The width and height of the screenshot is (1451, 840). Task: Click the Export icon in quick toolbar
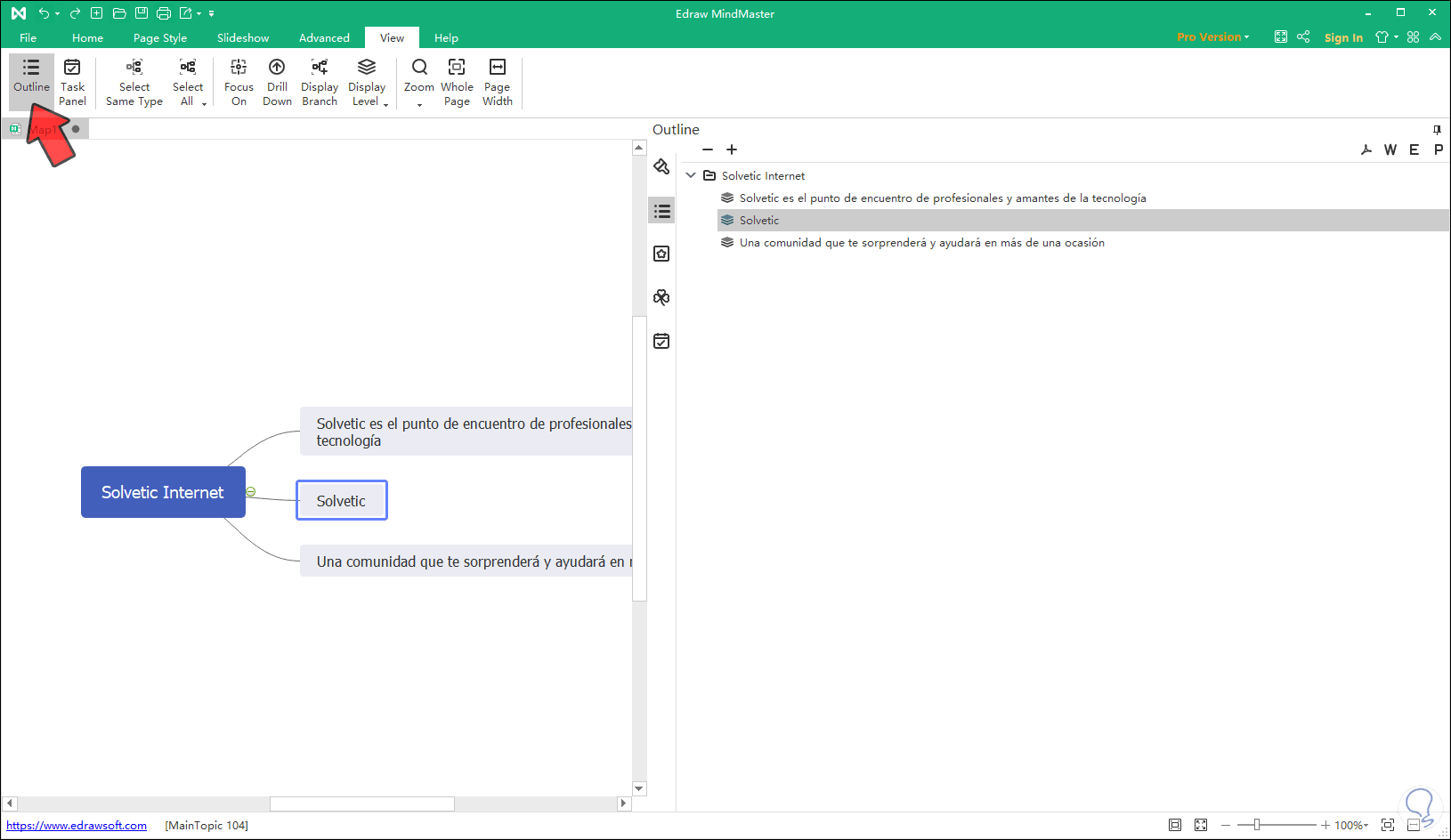point(186,13)
